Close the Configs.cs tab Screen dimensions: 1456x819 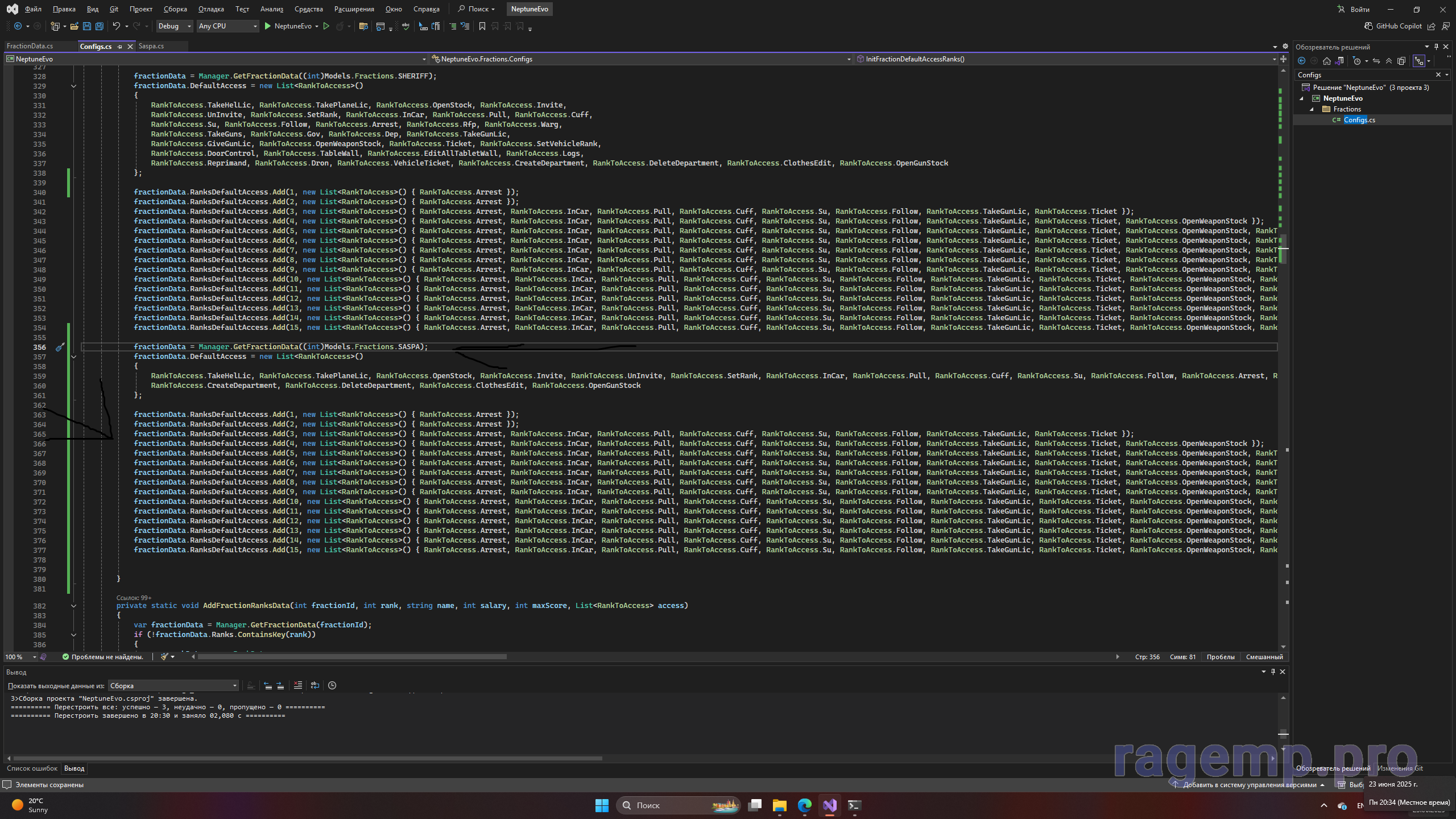[130, 47]
